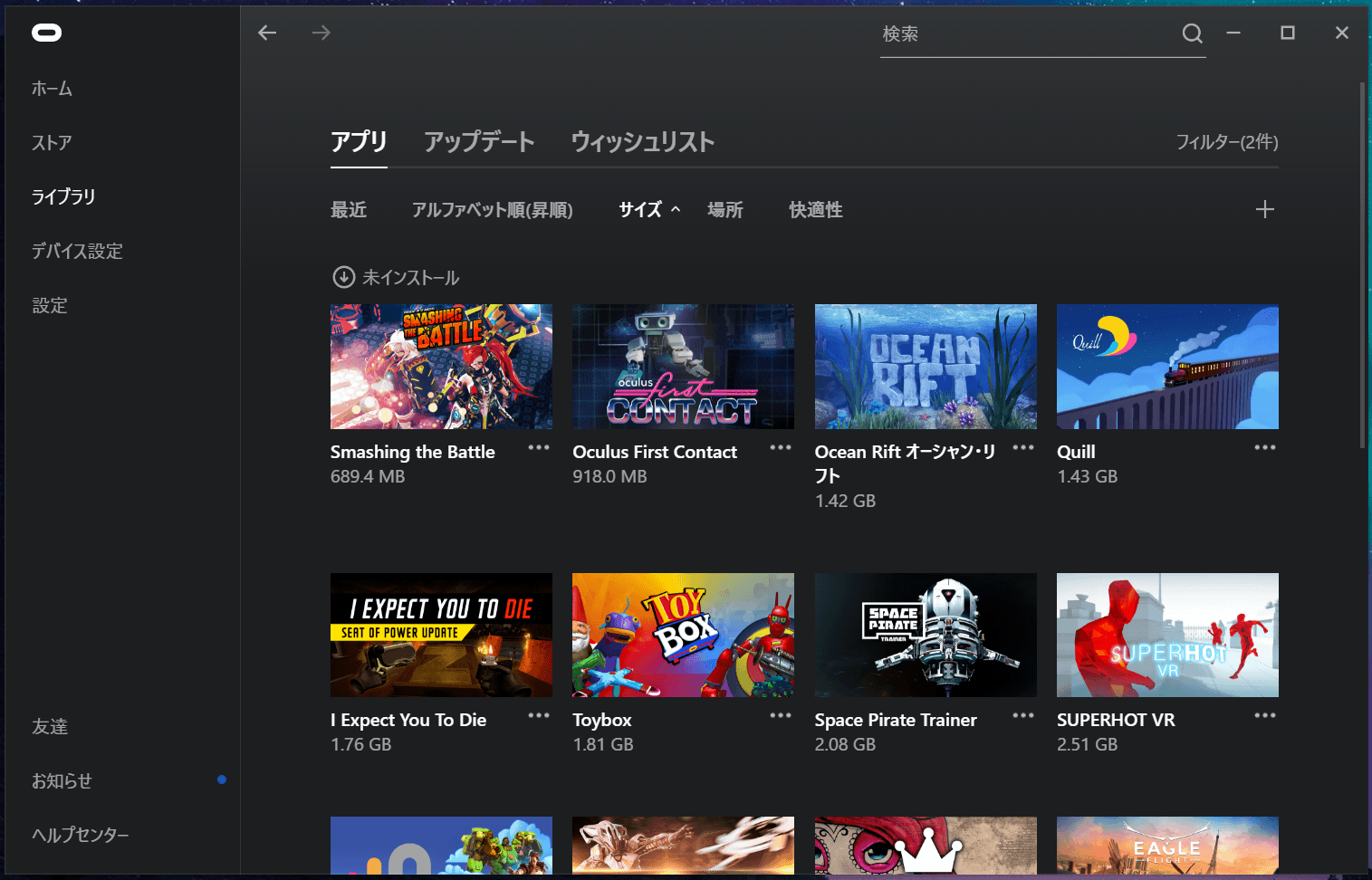Open more options for SUPERHOT VR
This screenshot has width=1372, height=880.
tap(1265, 715)
